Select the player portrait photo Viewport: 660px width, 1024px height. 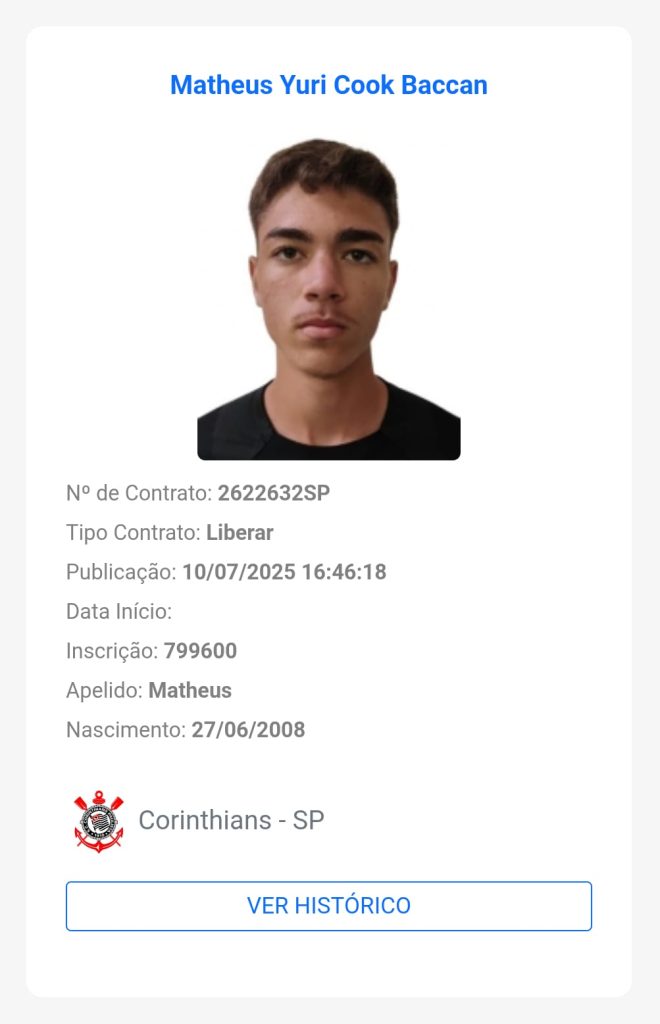click(329, 299)
